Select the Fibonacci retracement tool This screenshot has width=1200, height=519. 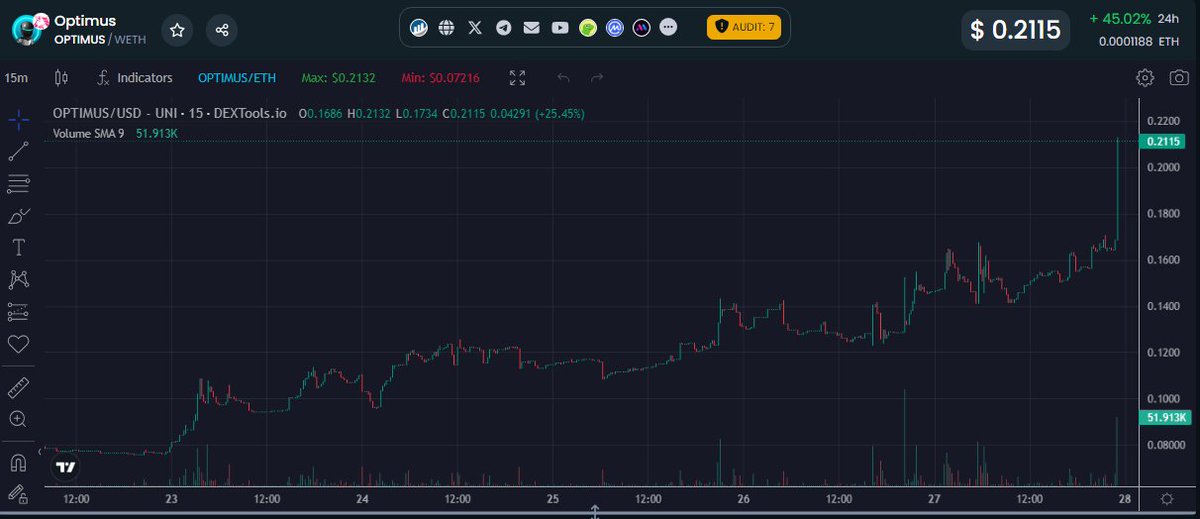tap(17, 183)
